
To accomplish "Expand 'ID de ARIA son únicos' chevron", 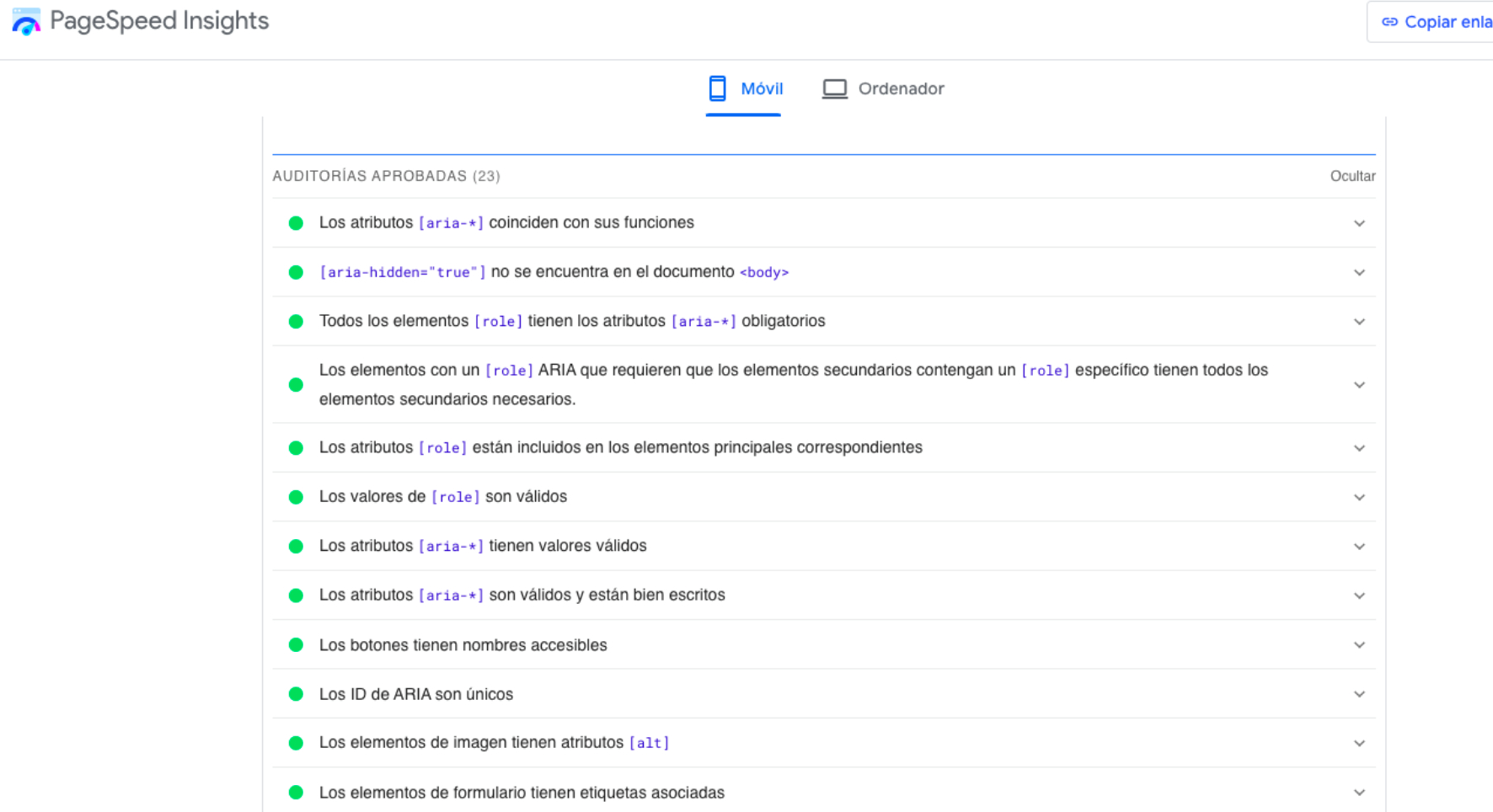I will pyautogui.click(x=1359, y=694).
